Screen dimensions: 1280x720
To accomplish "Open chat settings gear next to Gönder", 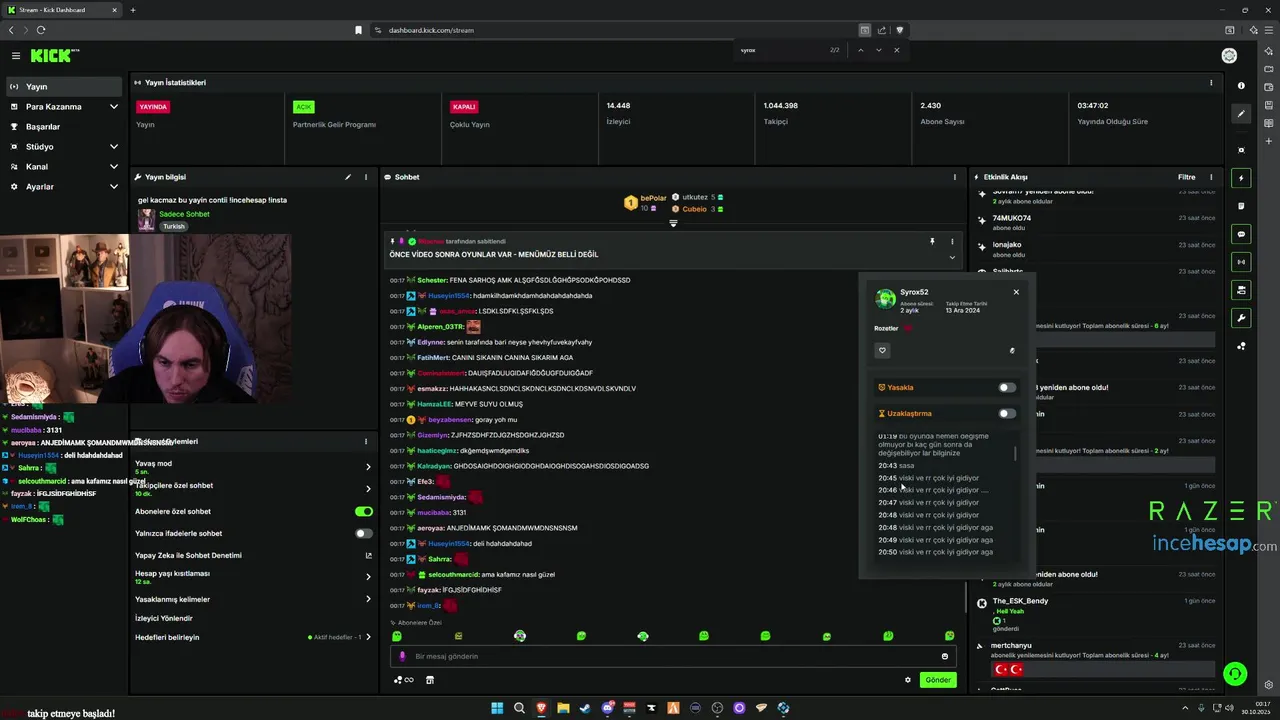I will pos(908,680).
